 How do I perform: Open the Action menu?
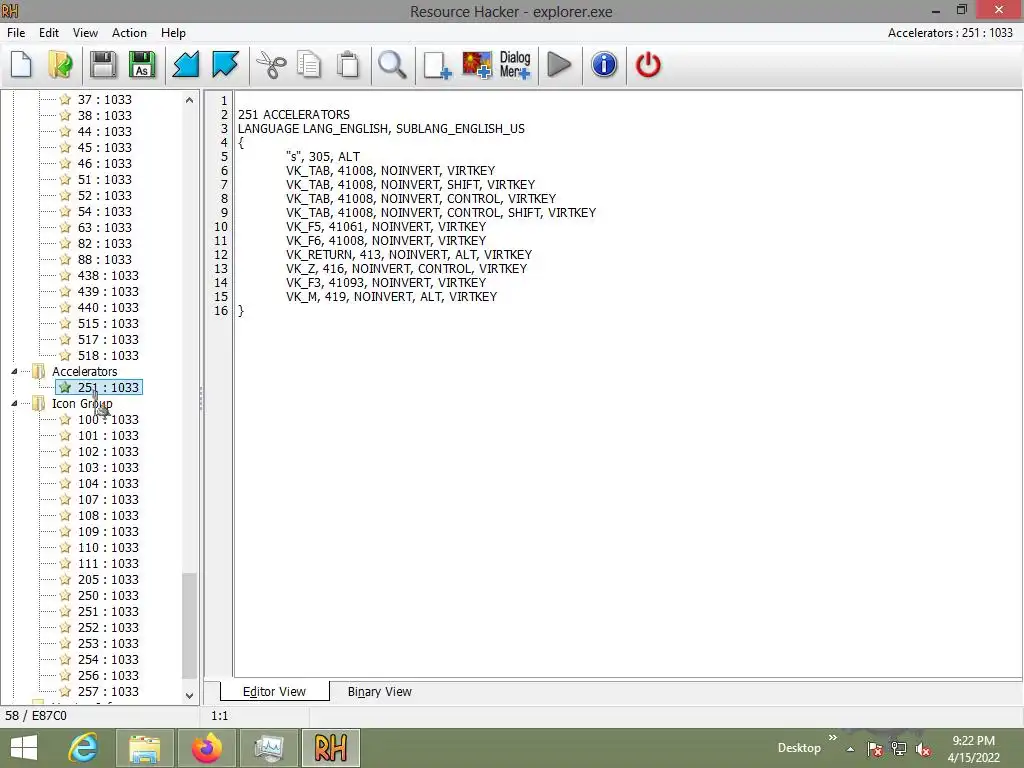(x=129, y=33)
